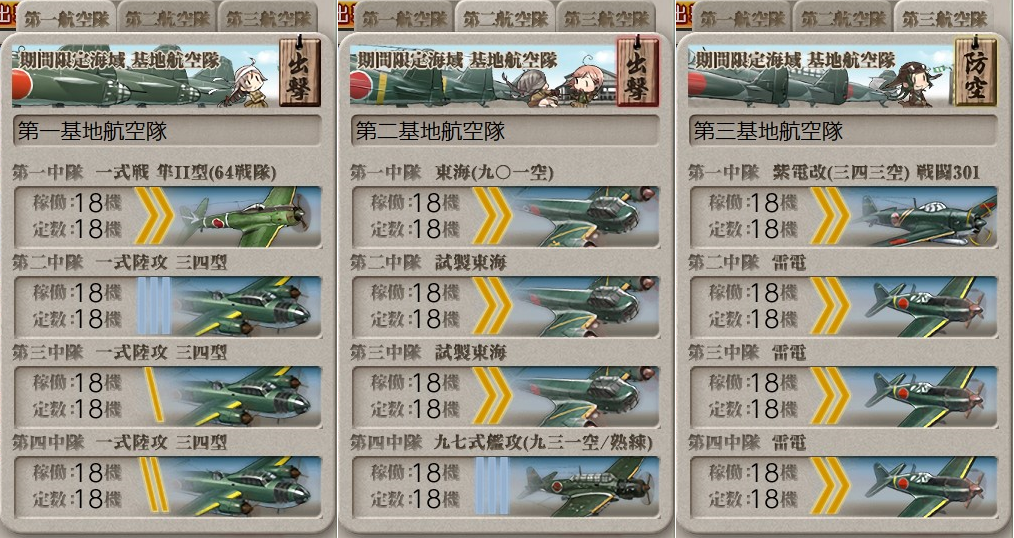Viewport: 1014px width, 538px height.
Task: Select the 紫電改(三四三空) 戦闘301 fighter image
Action: pyautogui.click(x=923, y=216)
